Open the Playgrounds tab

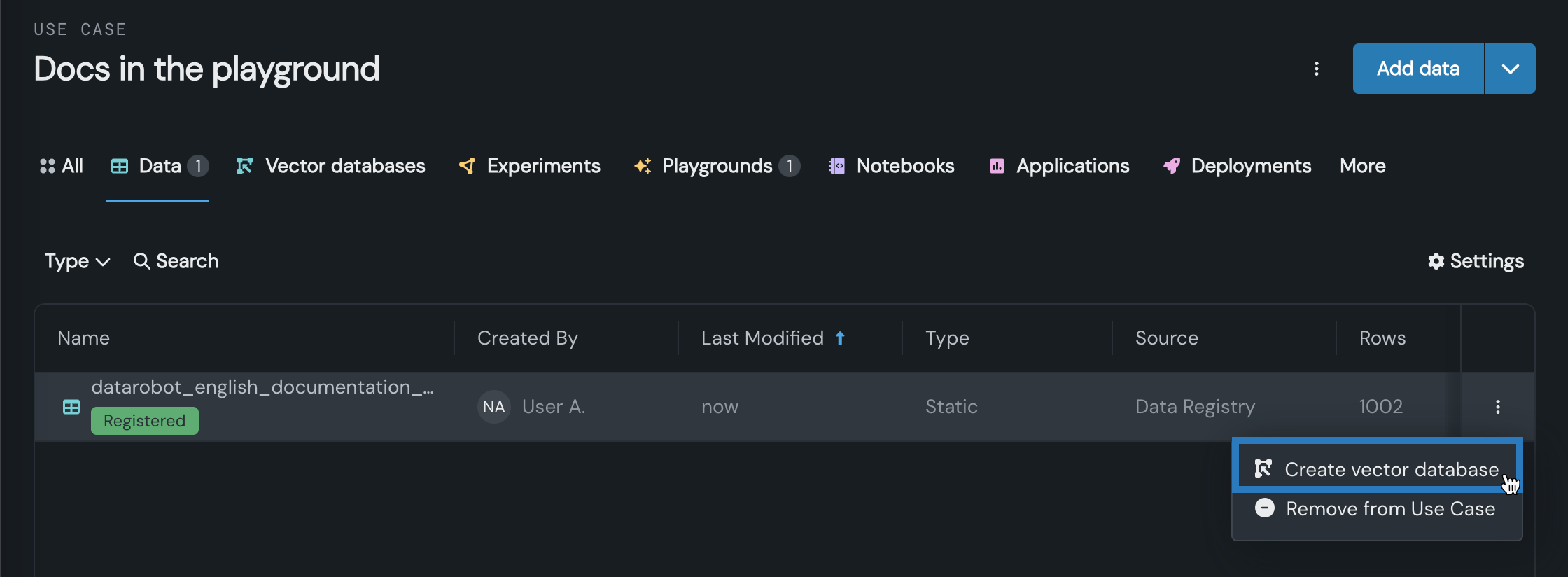pyautogui.click(x=716, y=166)
